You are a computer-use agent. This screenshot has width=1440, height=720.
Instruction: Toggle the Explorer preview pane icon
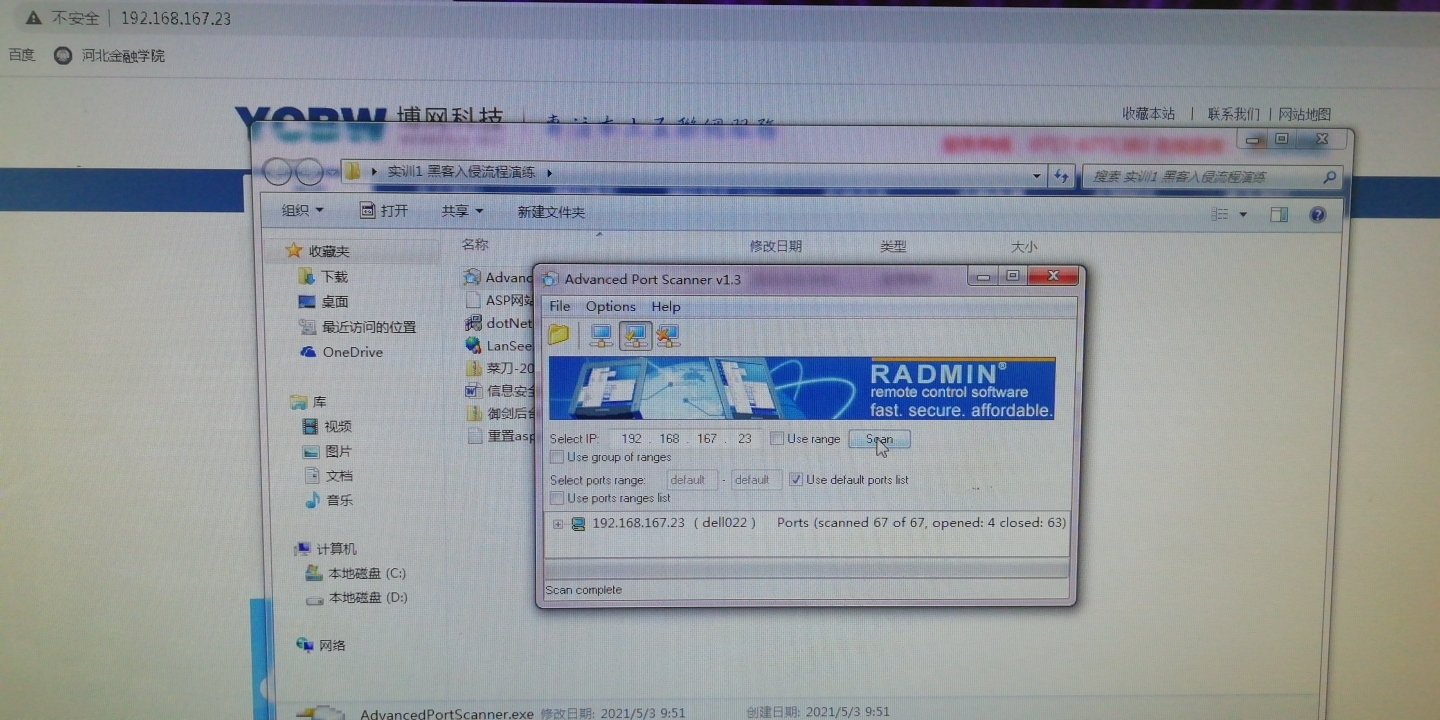(1279, 214)
